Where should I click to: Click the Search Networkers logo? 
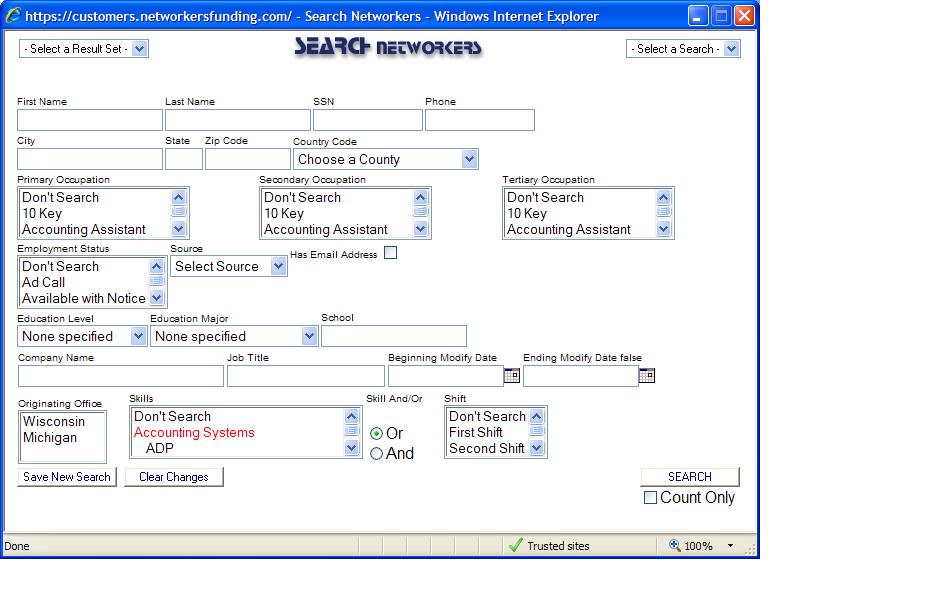(388, 47)
